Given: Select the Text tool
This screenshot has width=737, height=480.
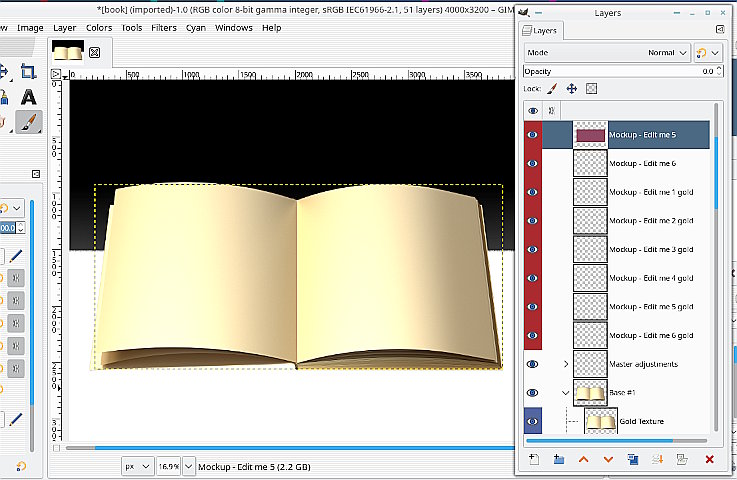Looking at the screenshot, I should [x=28, y=97].
